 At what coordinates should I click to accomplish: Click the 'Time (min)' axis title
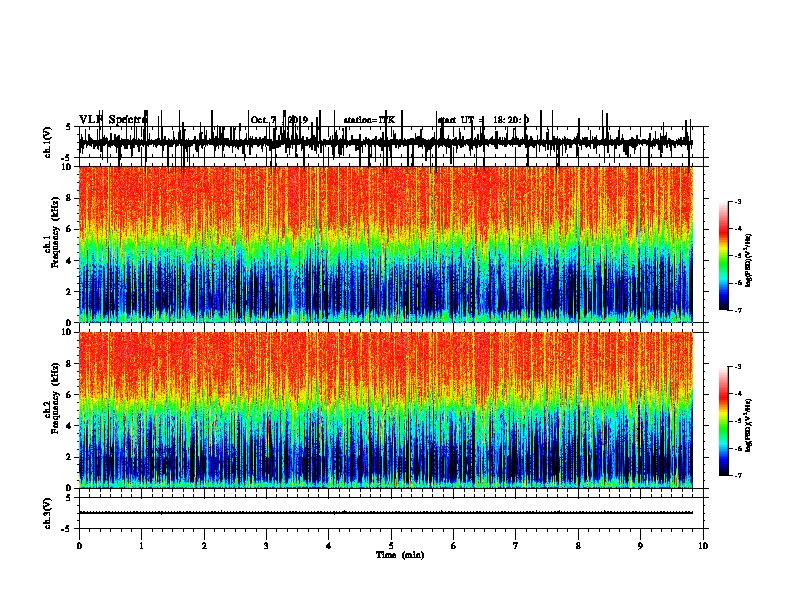point(400,555)
